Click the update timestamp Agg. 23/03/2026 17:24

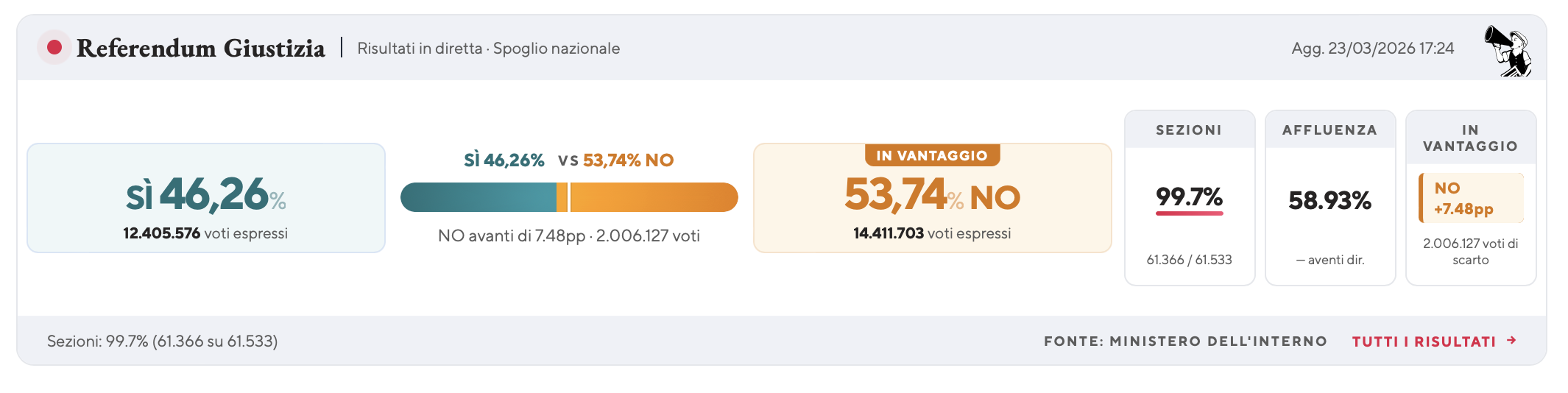click(1372, 49)
